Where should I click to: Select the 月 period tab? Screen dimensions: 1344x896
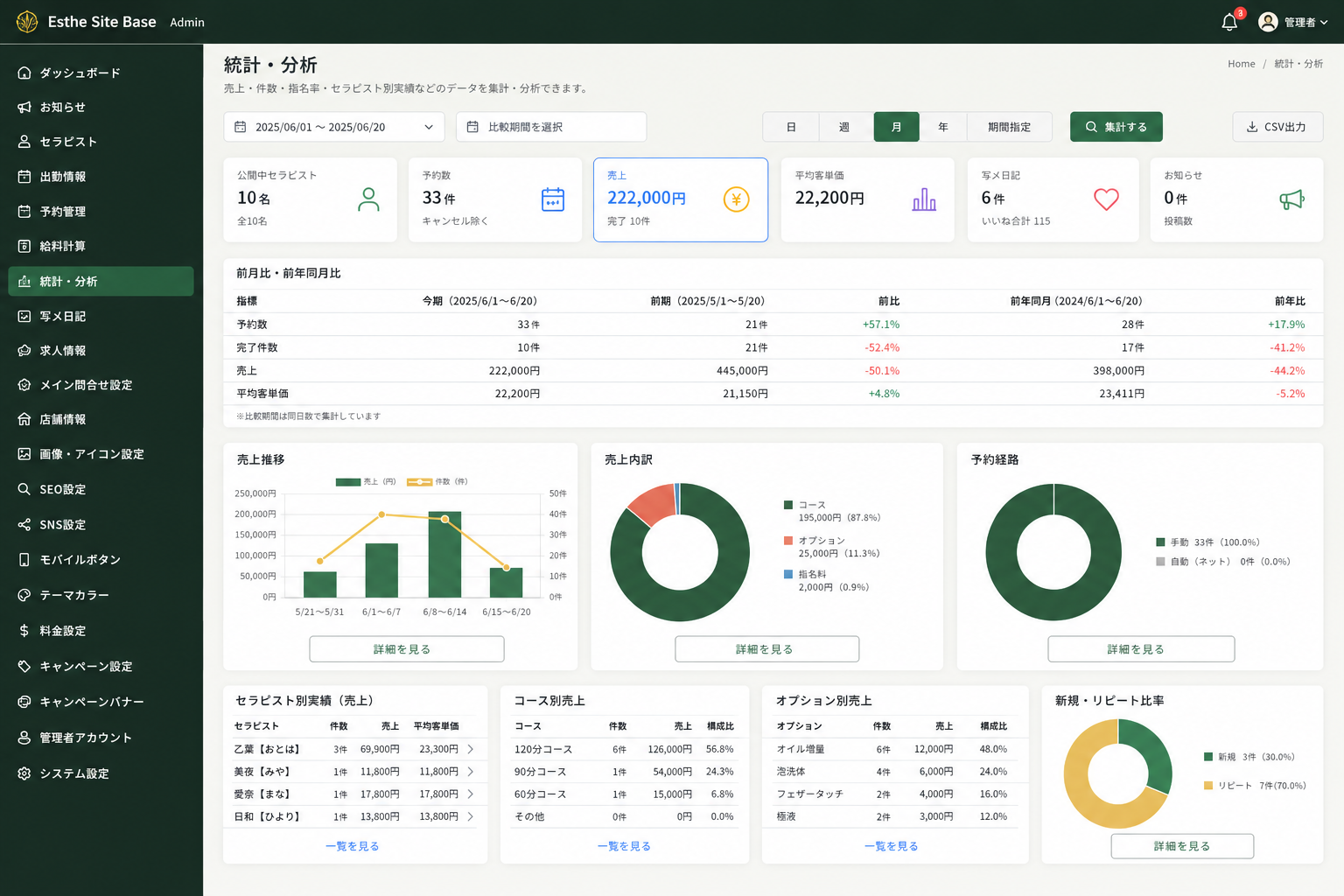[x=896, y=127]
